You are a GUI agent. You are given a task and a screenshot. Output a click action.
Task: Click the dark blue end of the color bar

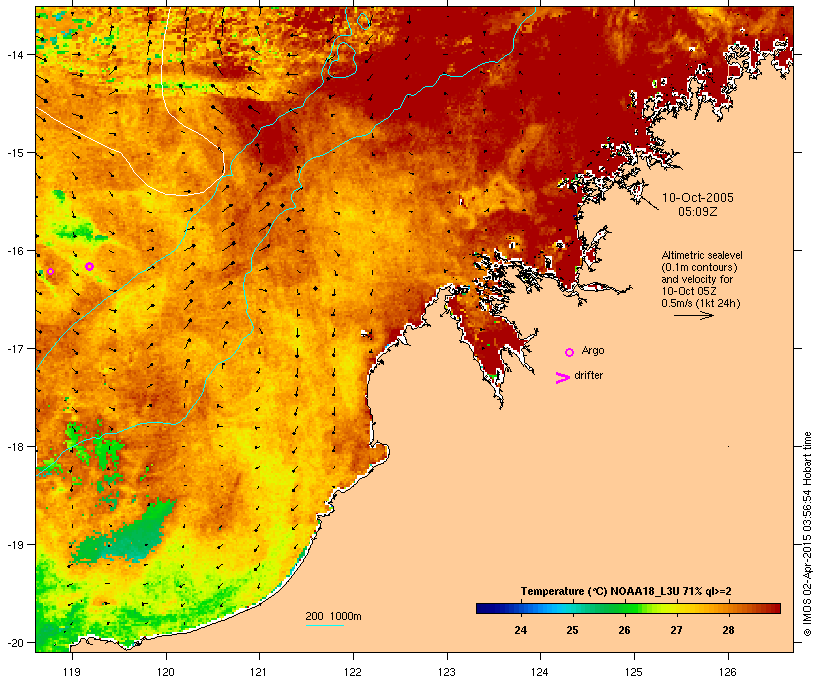point(484,608)
